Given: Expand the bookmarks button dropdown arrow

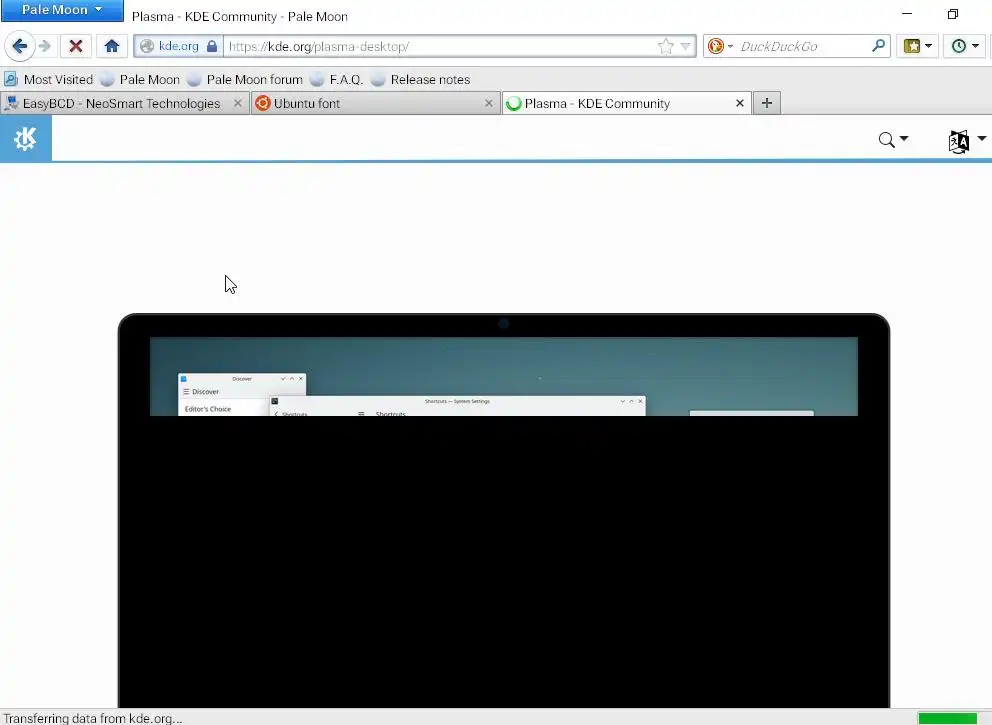Looking at the screenshot, I should [929, 46].
